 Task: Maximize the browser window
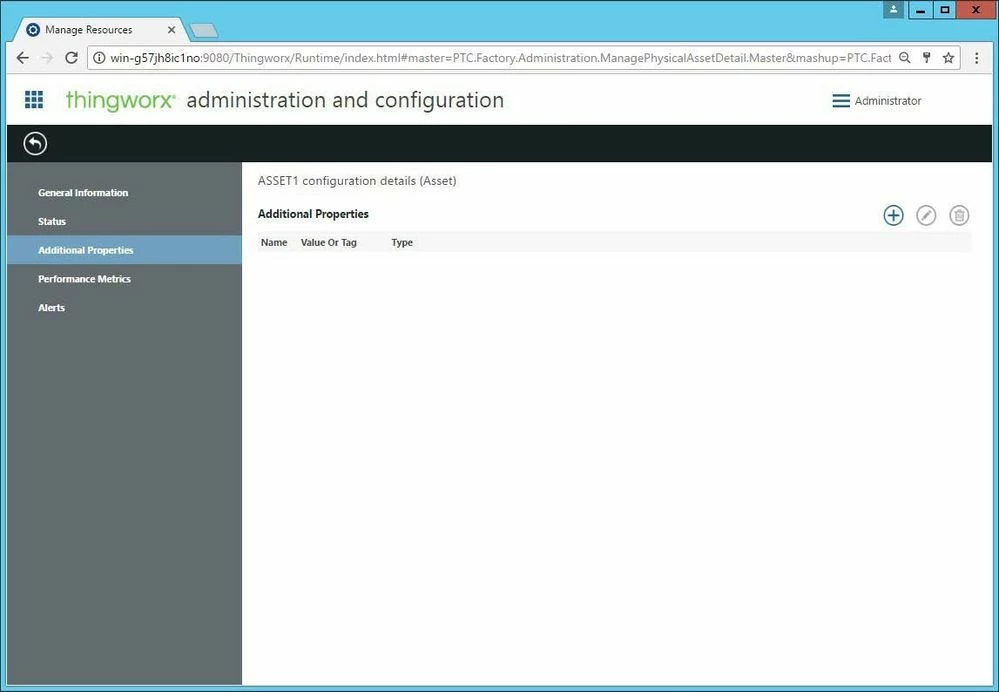click(x=945, y=10)
